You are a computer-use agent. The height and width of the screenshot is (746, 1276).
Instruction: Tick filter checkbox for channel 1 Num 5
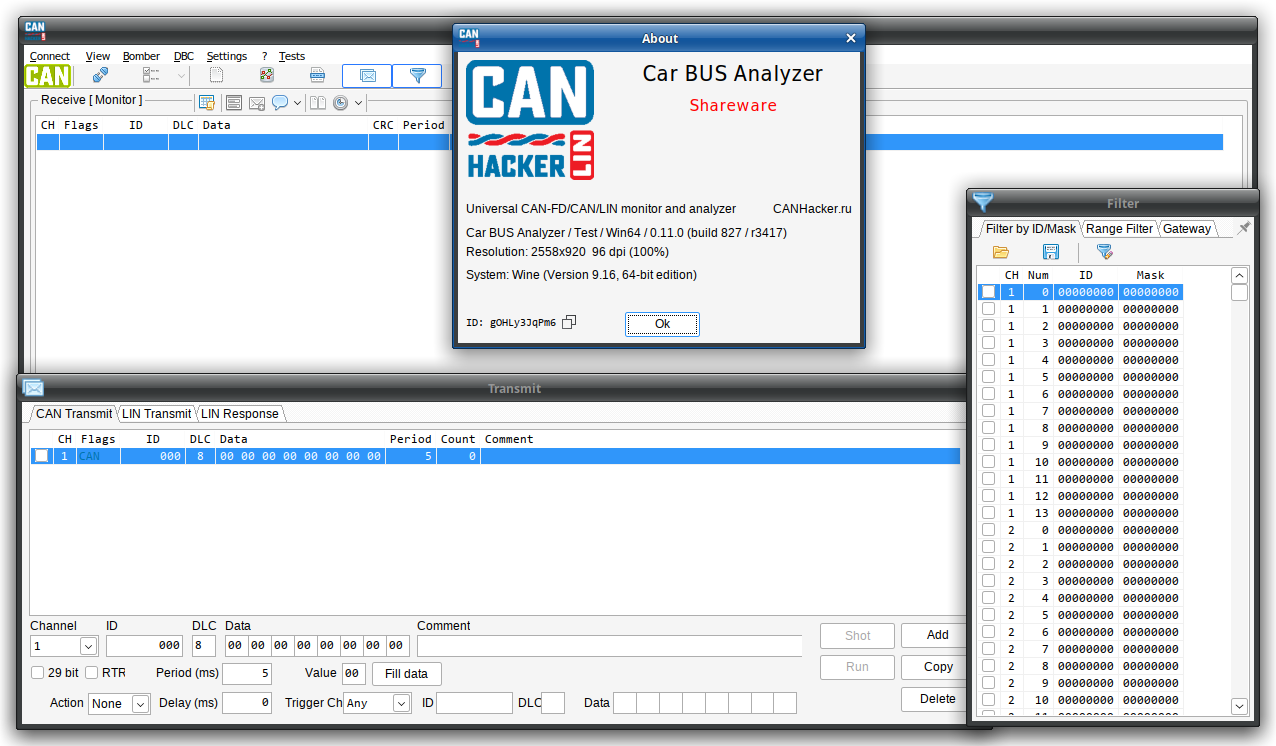pyautogui.click(x=988, y=377)
